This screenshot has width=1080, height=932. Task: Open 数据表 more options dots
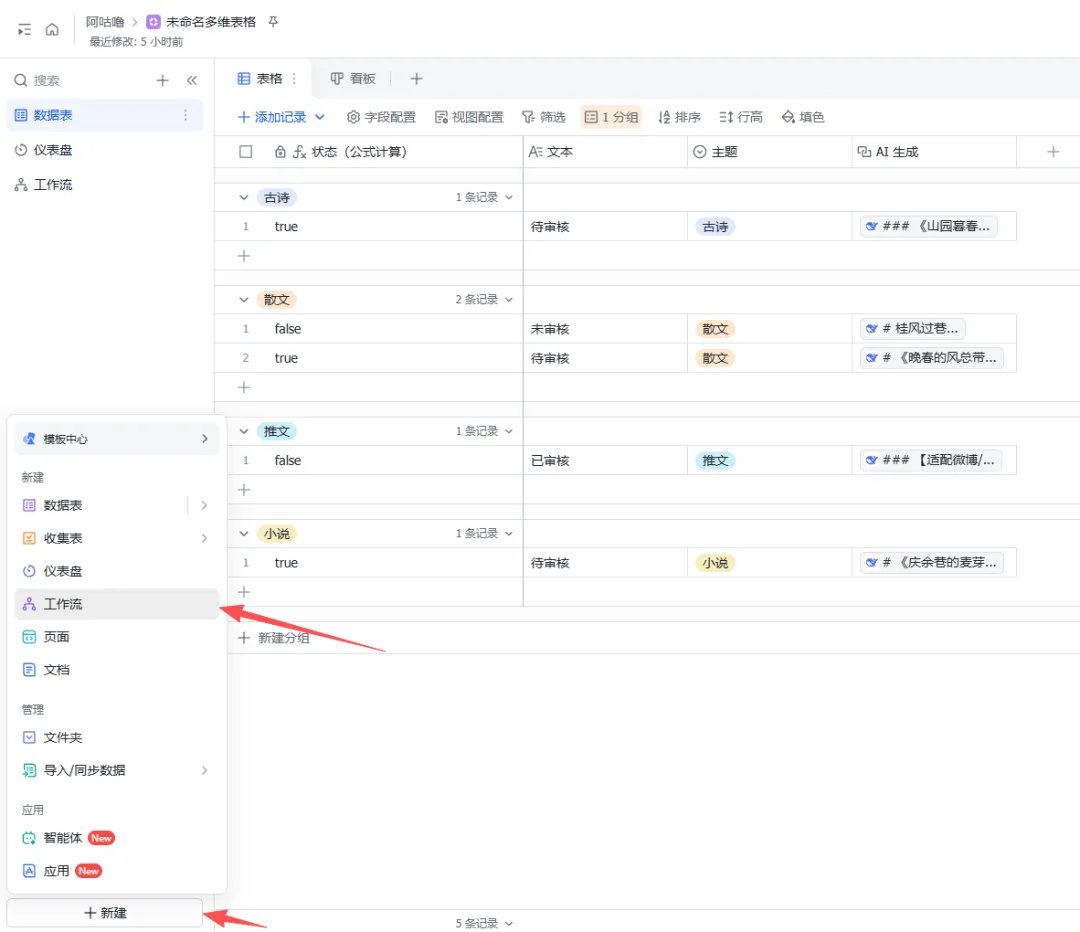pyautogui.click(x=185, y=115)
